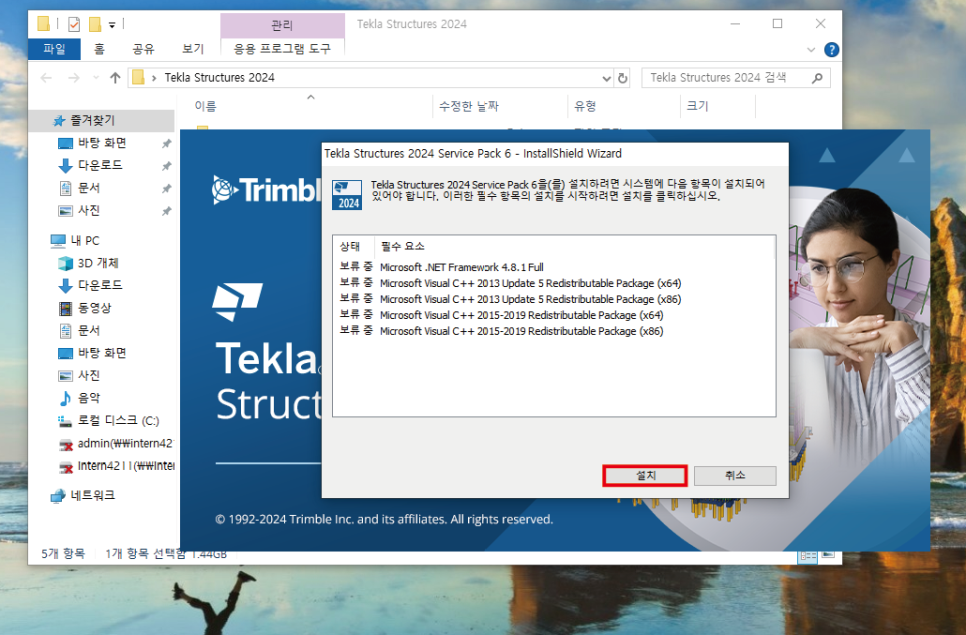Open the quick access toolbar customize dropdown

[112, 25]
